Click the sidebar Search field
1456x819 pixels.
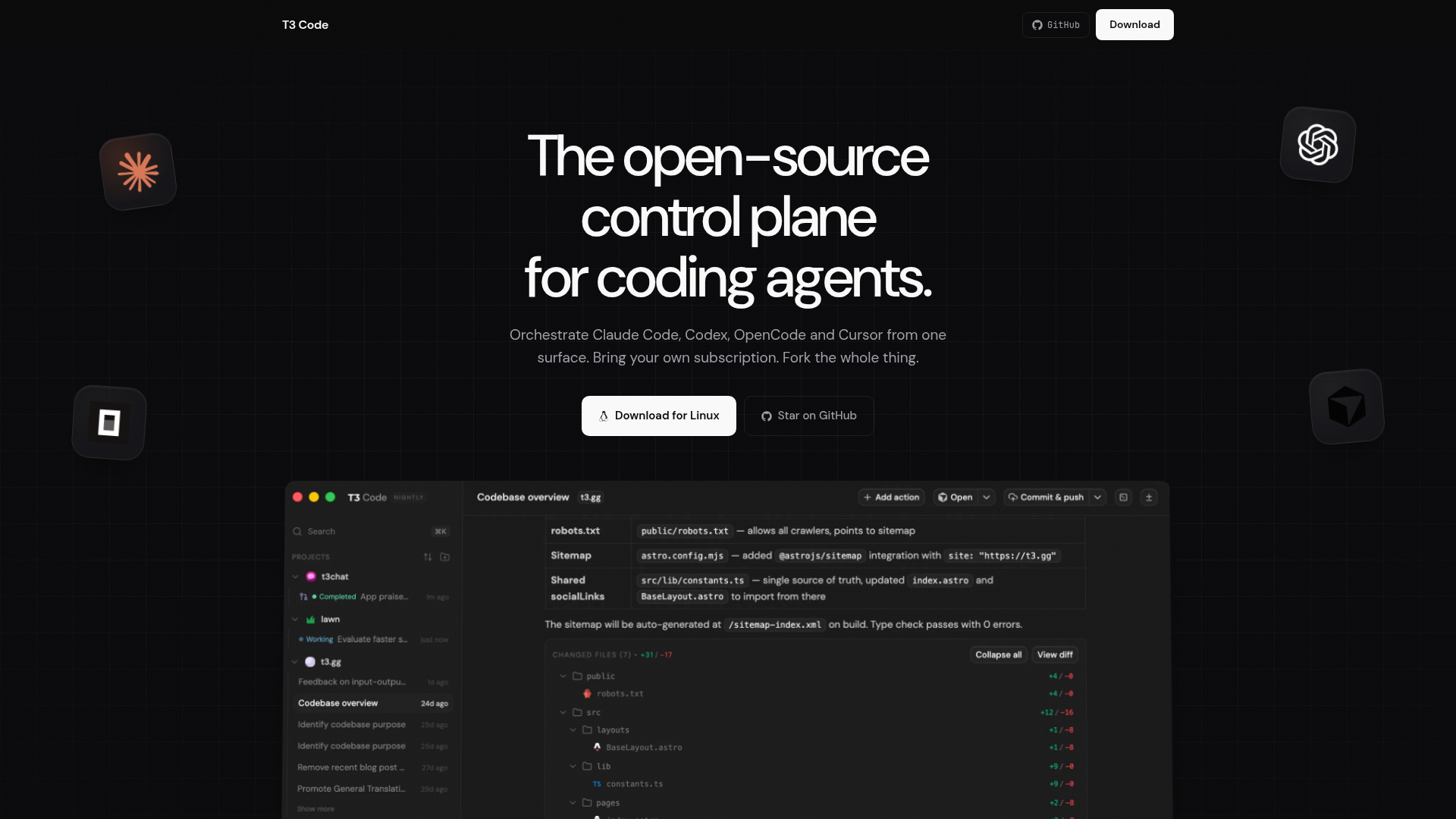[372, 532]
